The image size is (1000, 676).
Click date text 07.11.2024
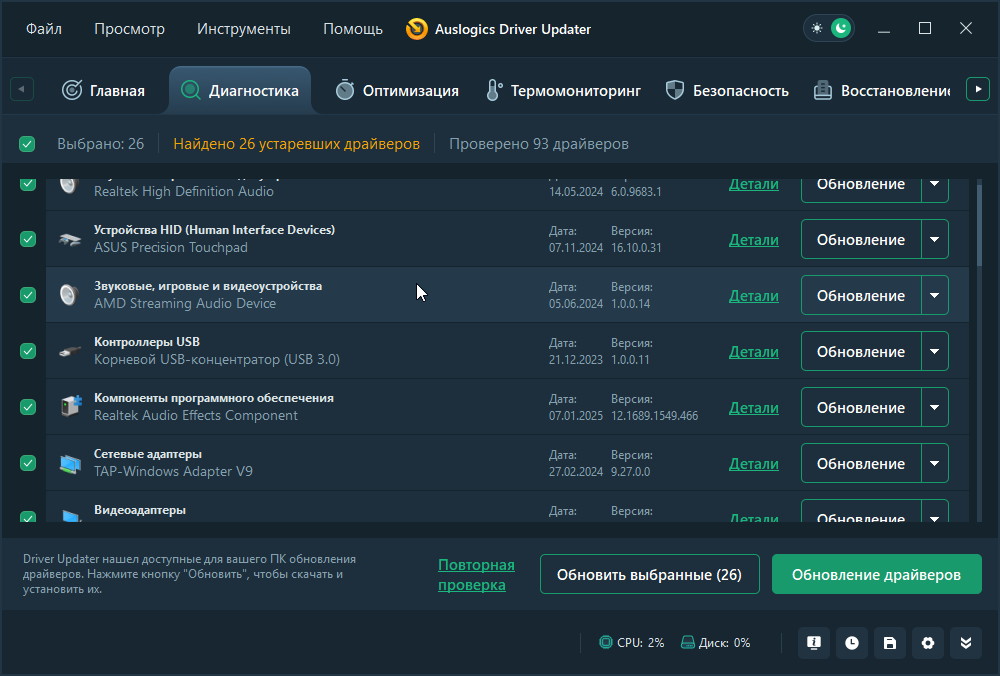tap(576, 248)
